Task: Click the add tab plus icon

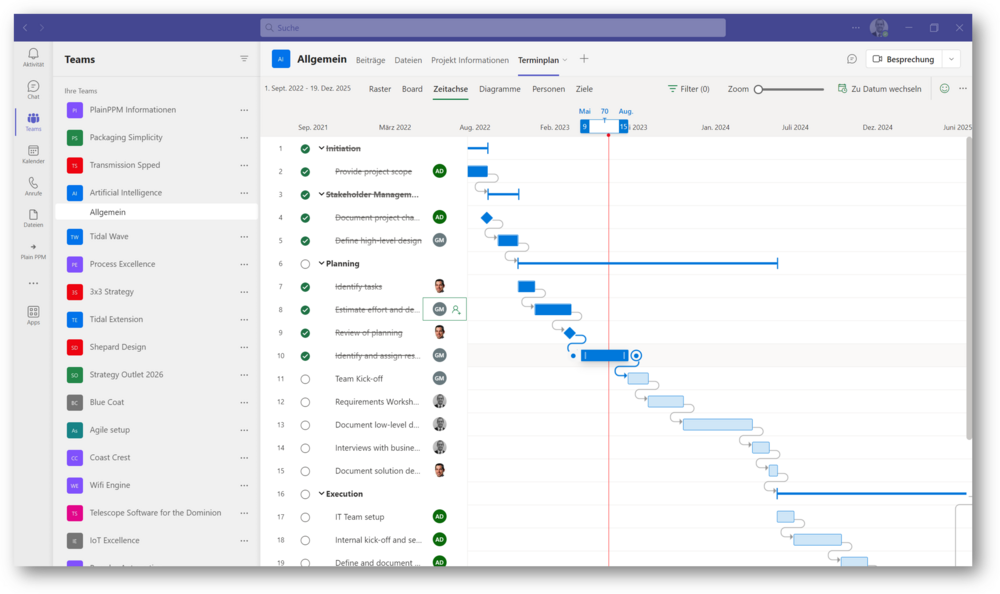Action: pos(584,60)
